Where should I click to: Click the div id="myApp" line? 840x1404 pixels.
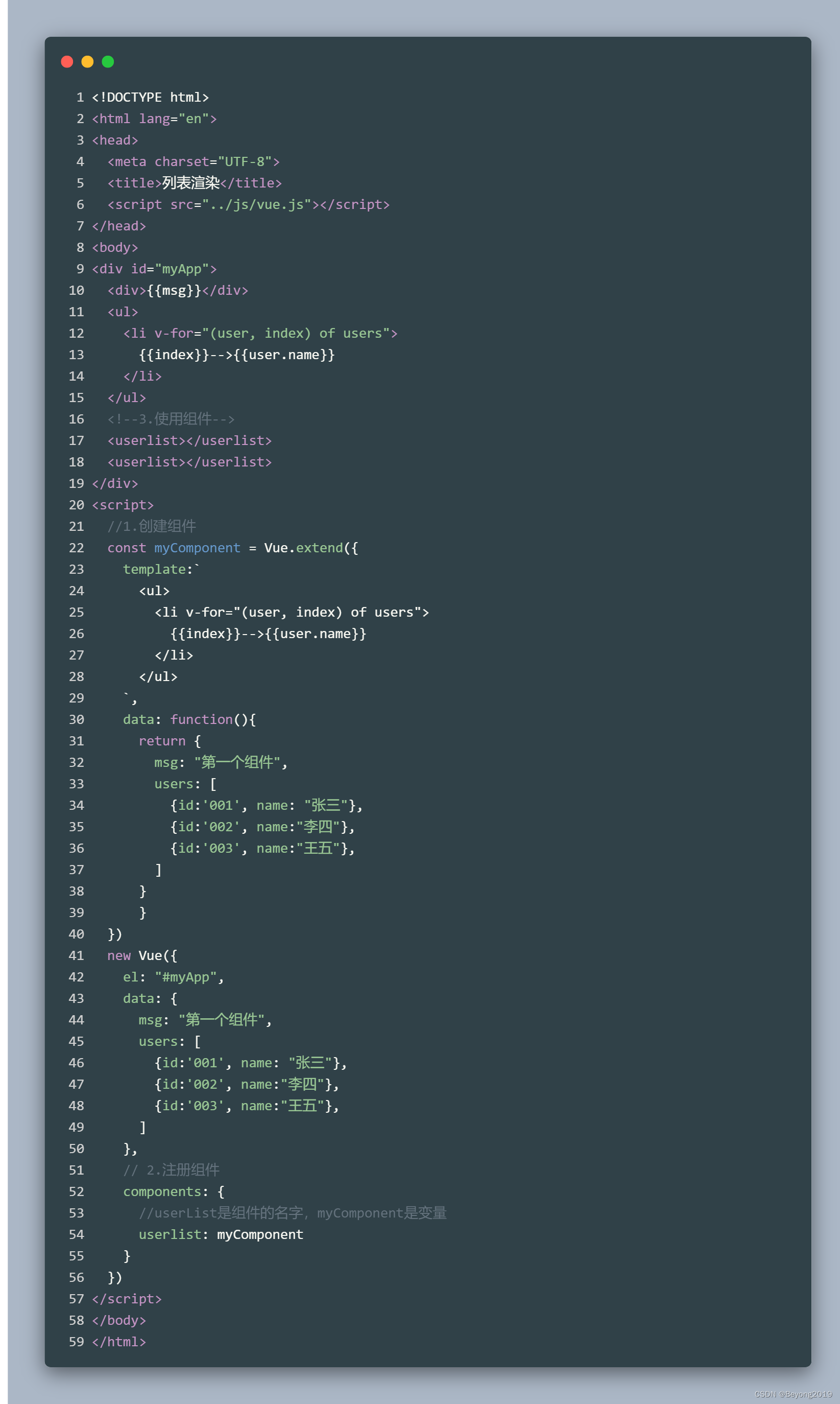pos(155,269)
